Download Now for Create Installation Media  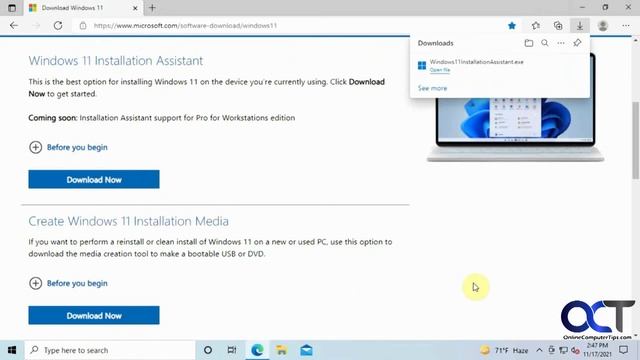coord(94,316)
